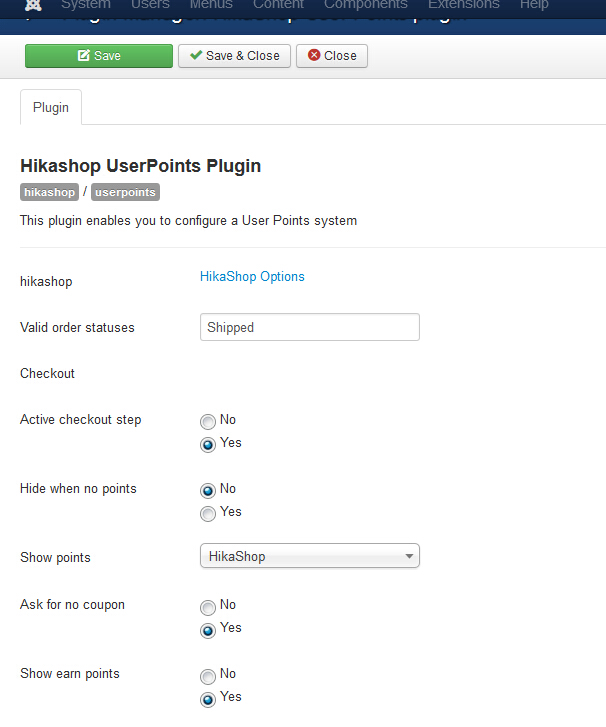The image size is (606, 727).
Task: Open the Extensions menu
Action: (x=463, y=5)
